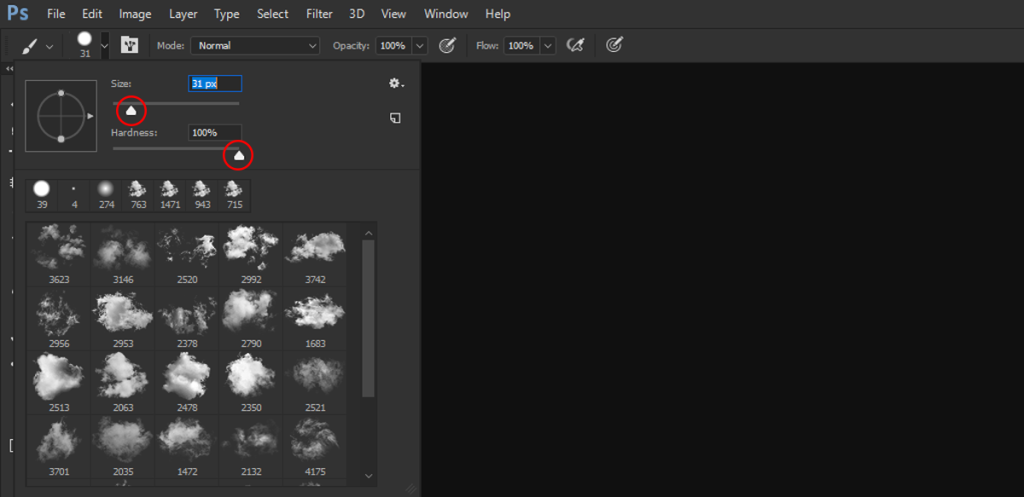Click the Flow value field
The image size is (1024, 497).
(521, 46)
